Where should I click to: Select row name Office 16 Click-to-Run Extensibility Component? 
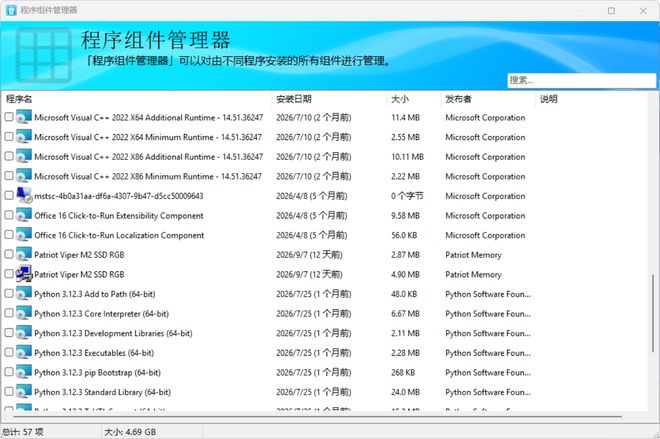pyautogui.click(x=119, y=216)
